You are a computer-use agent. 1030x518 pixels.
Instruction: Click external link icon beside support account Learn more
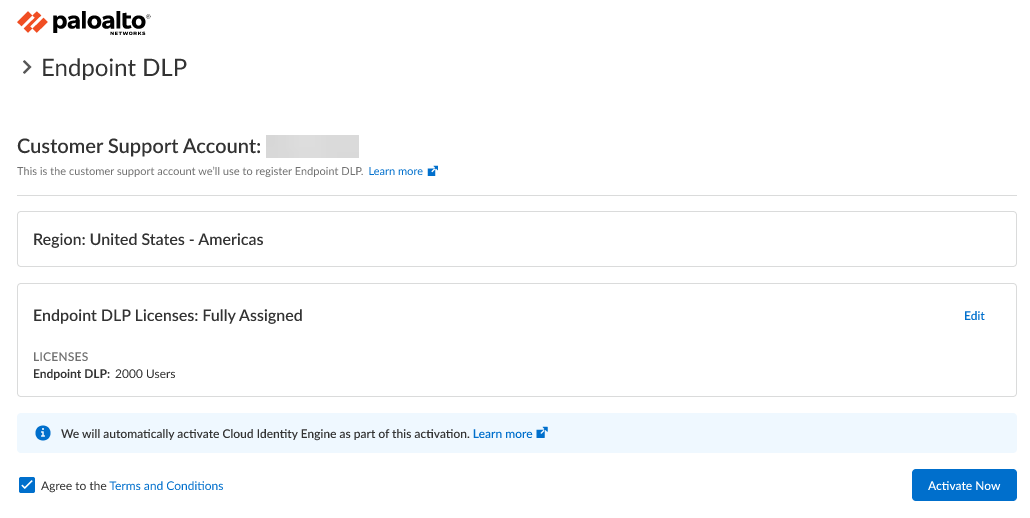click(432, 171)
